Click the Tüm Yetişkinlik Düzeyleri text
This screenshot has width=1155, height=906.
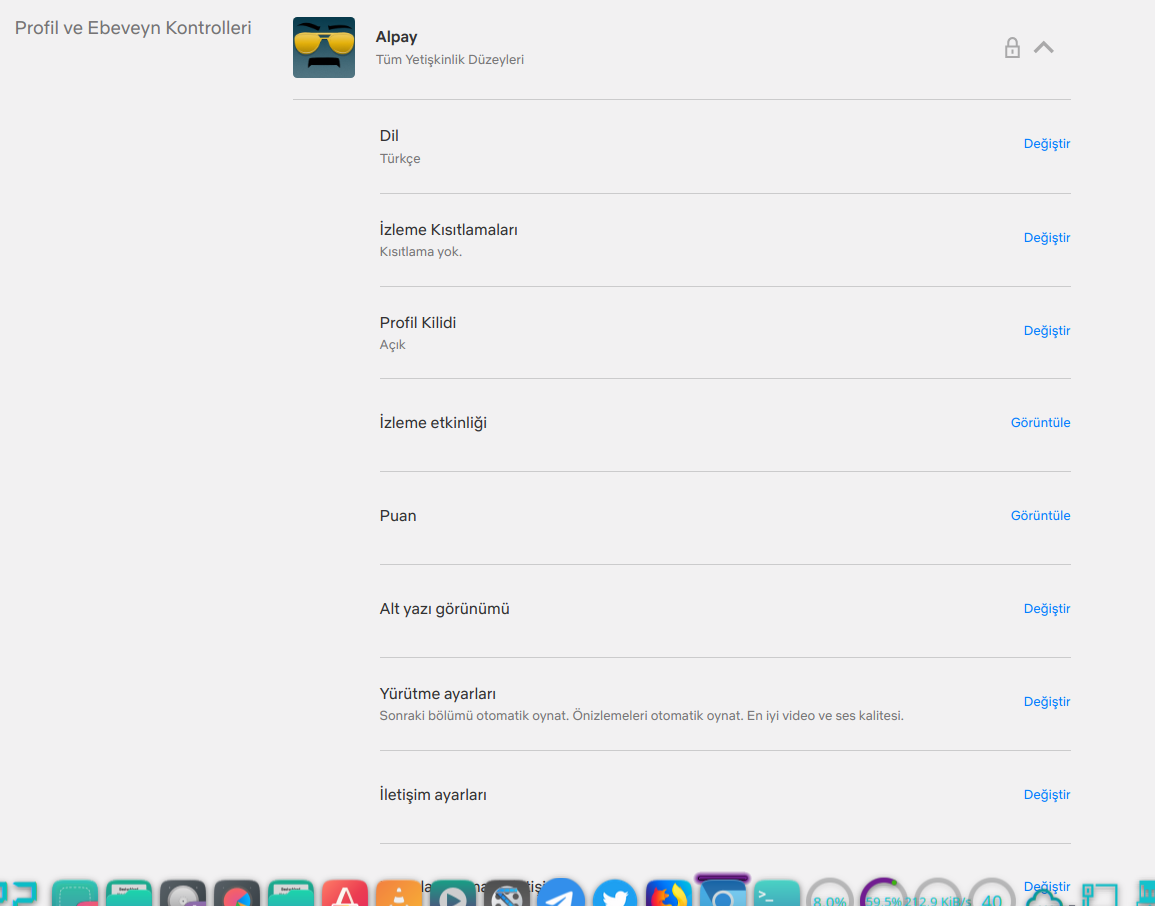click(449, 60)
